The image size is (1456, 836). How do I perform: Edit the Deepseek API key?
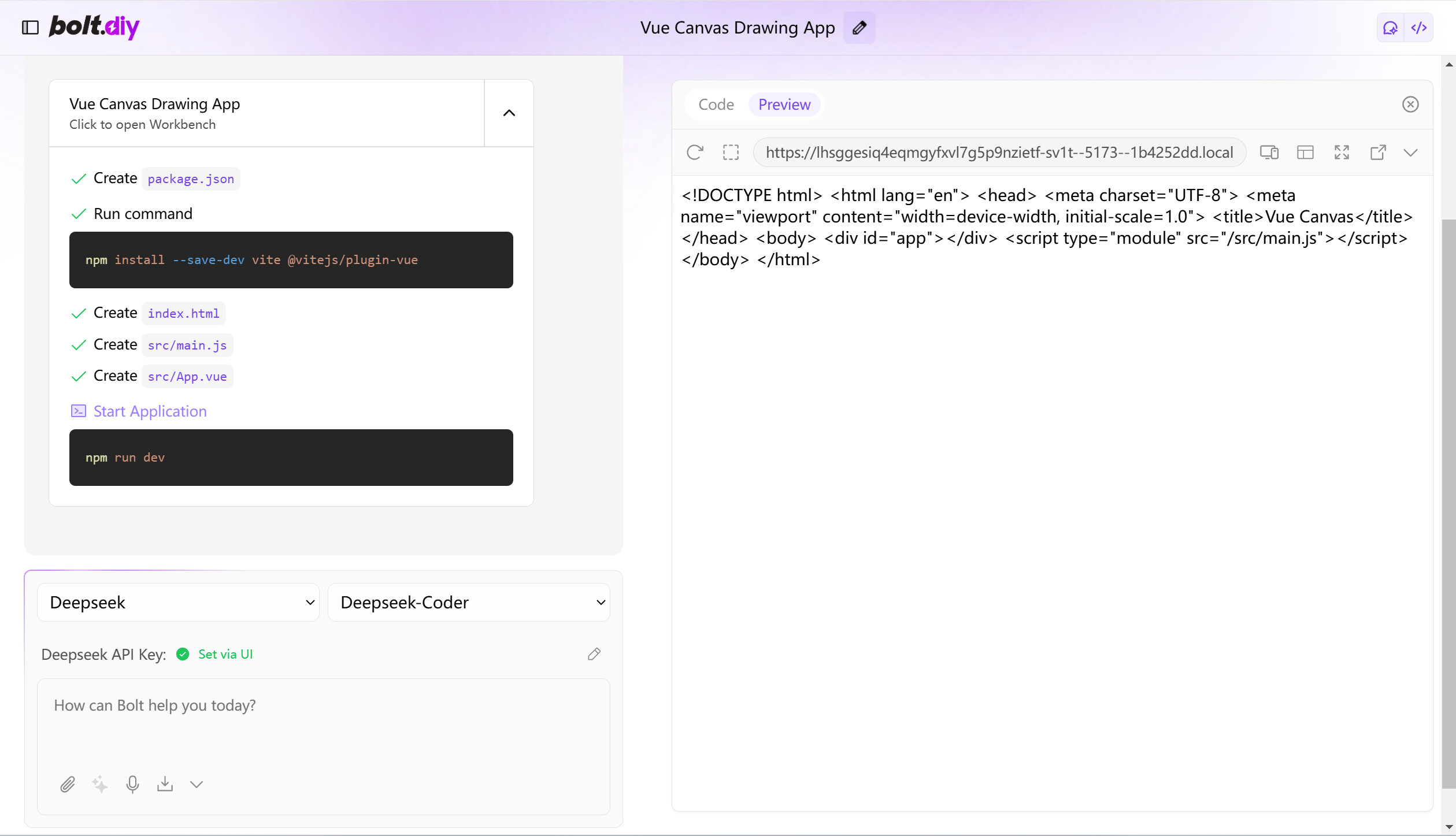point(594,654)
